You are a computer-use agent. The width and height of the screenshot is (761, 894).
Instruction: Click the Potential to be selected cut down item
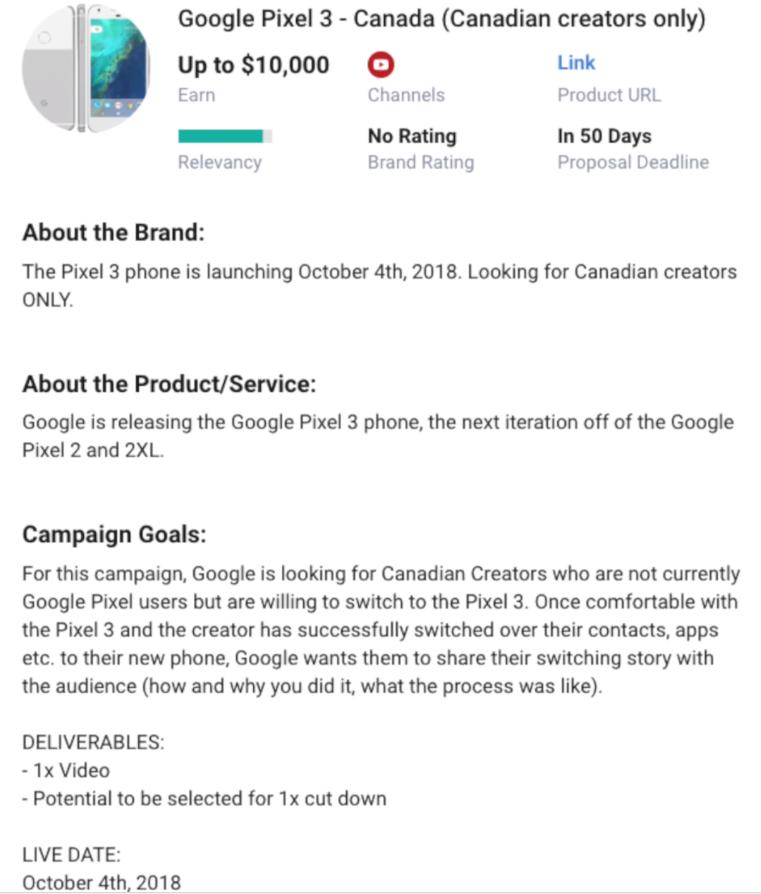(x=205, y=798)
